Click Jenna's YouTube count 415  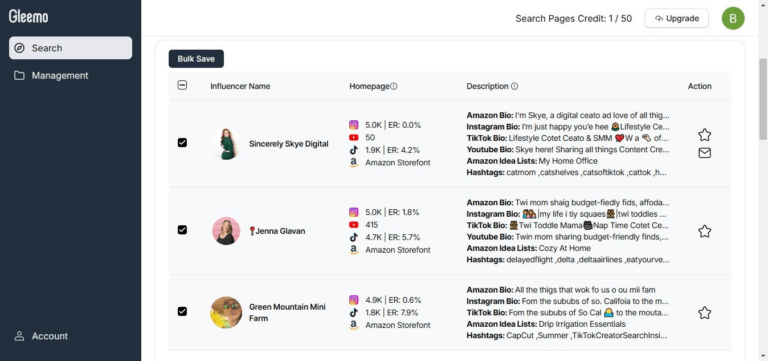click(x=372, y=225)
